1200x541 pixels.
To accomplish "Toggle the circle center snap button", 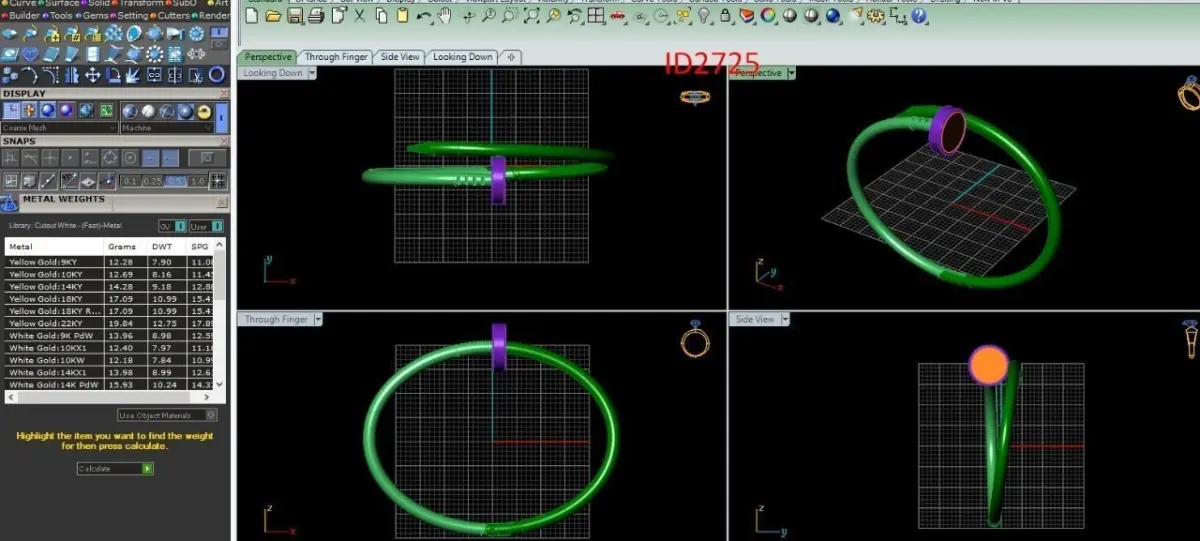I will (x=130, y=158).
